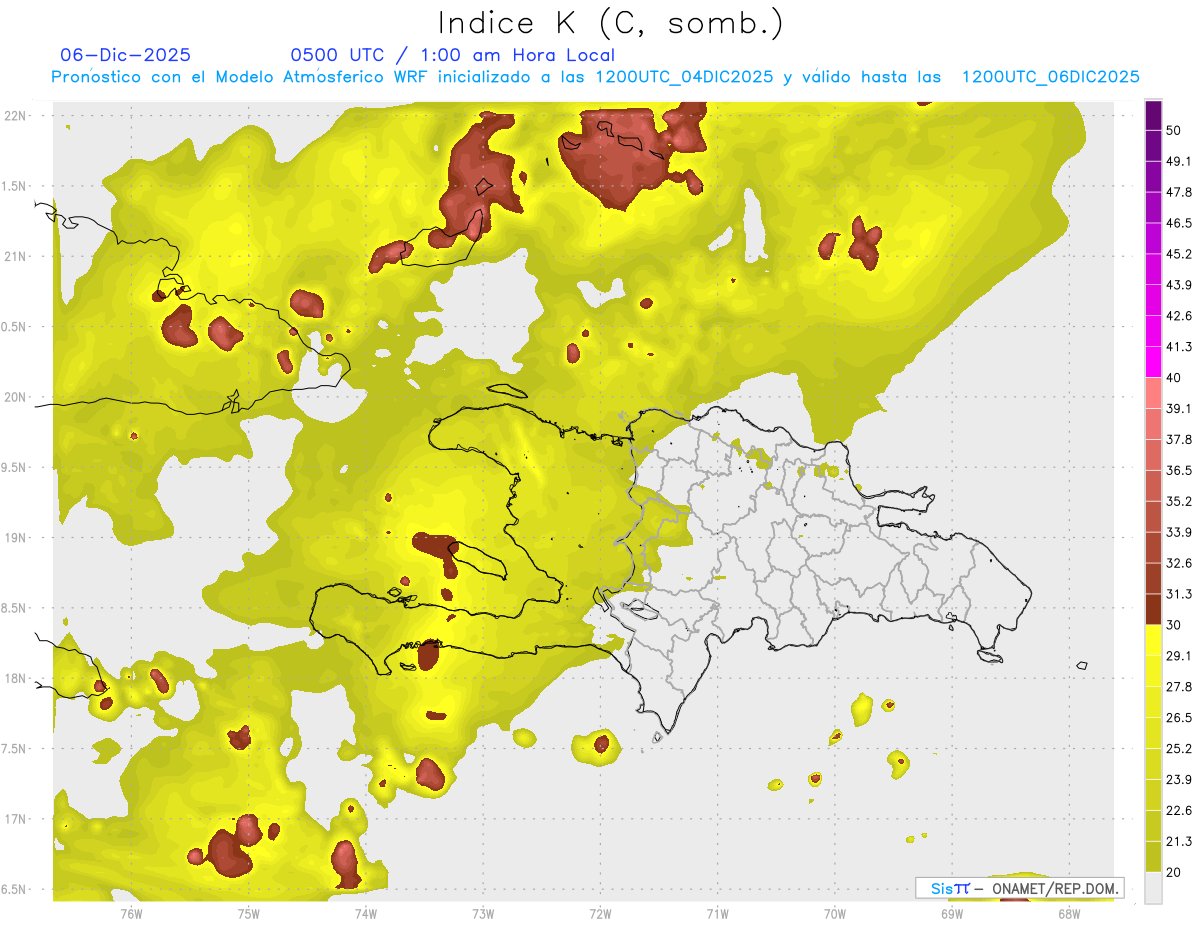Click the WRF model forecast description line
1200x927 pixels.
(x=595, y=77)
